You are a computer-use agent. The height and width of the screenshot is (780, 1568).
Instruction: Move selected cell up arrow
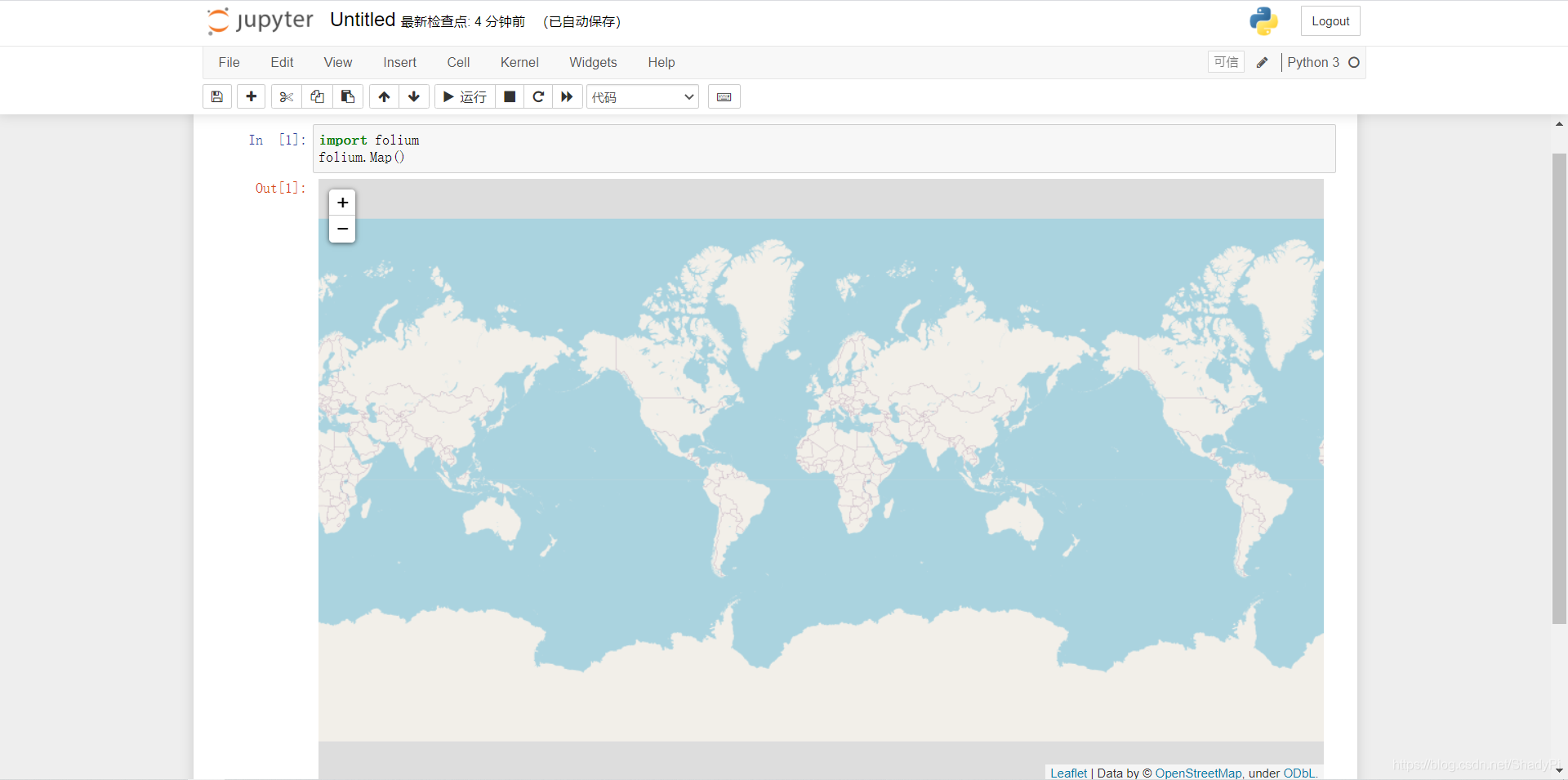click(x=384, y=97)
